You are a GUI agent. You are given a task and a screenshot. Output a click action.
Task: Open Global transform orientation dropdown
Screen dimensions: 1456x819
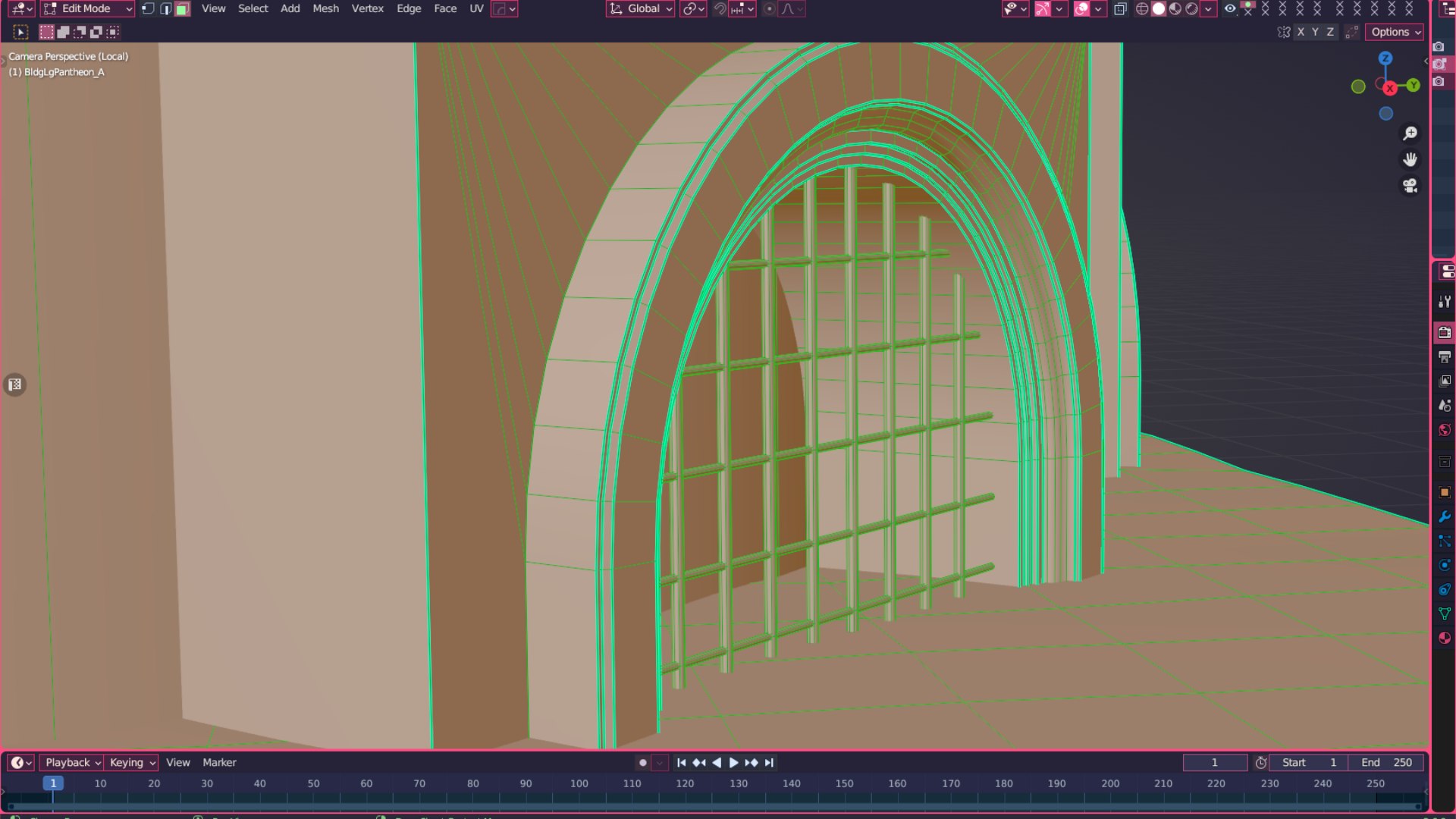point(641,8)
